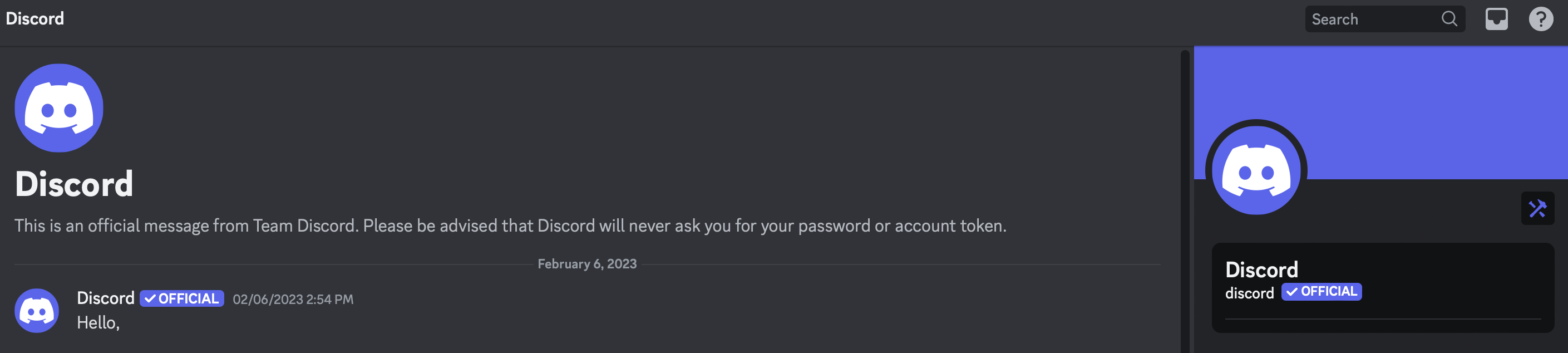Click the "Hello," message text
The height and width of the screenshot is (353, 1568).
point(98,322)
